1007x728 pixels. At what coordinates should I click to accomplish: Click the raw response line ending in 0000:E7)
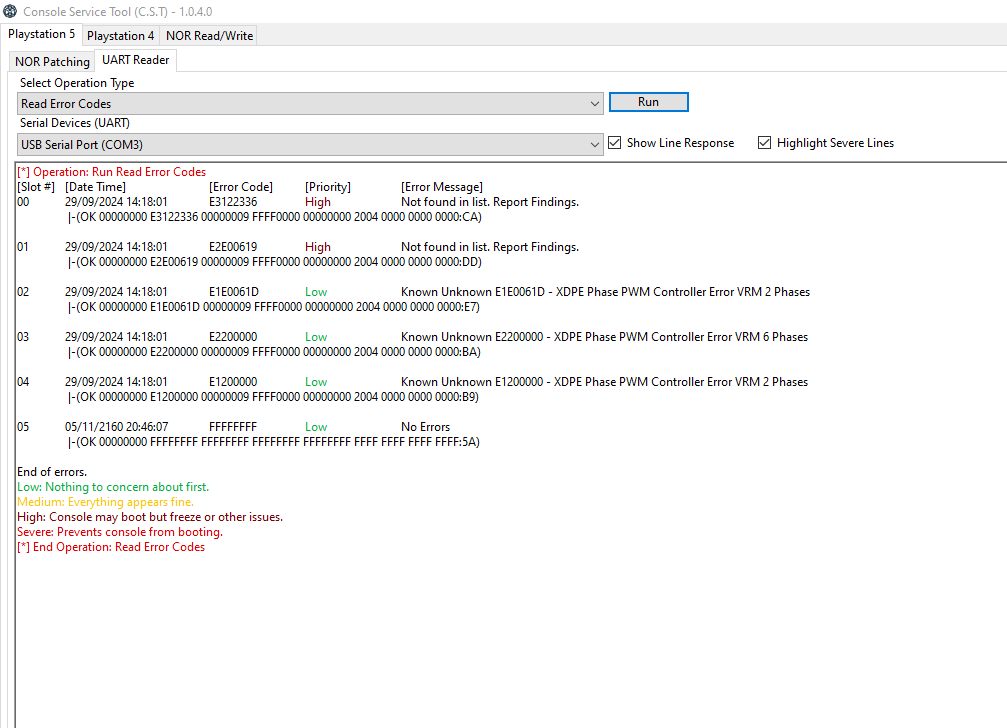(274, 307)
